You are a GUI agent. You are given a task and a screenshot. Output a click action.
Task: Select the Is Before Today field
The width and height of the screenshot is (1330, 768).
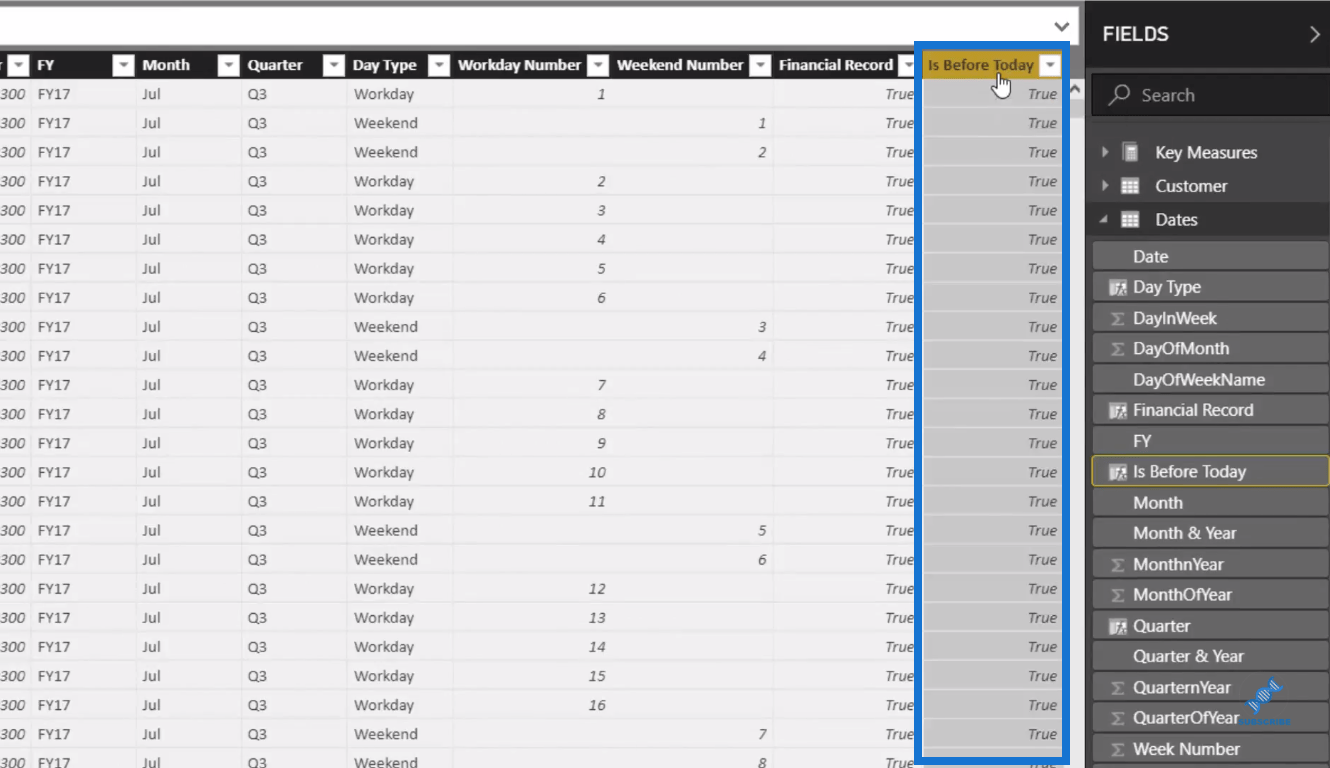(1210, 471)
